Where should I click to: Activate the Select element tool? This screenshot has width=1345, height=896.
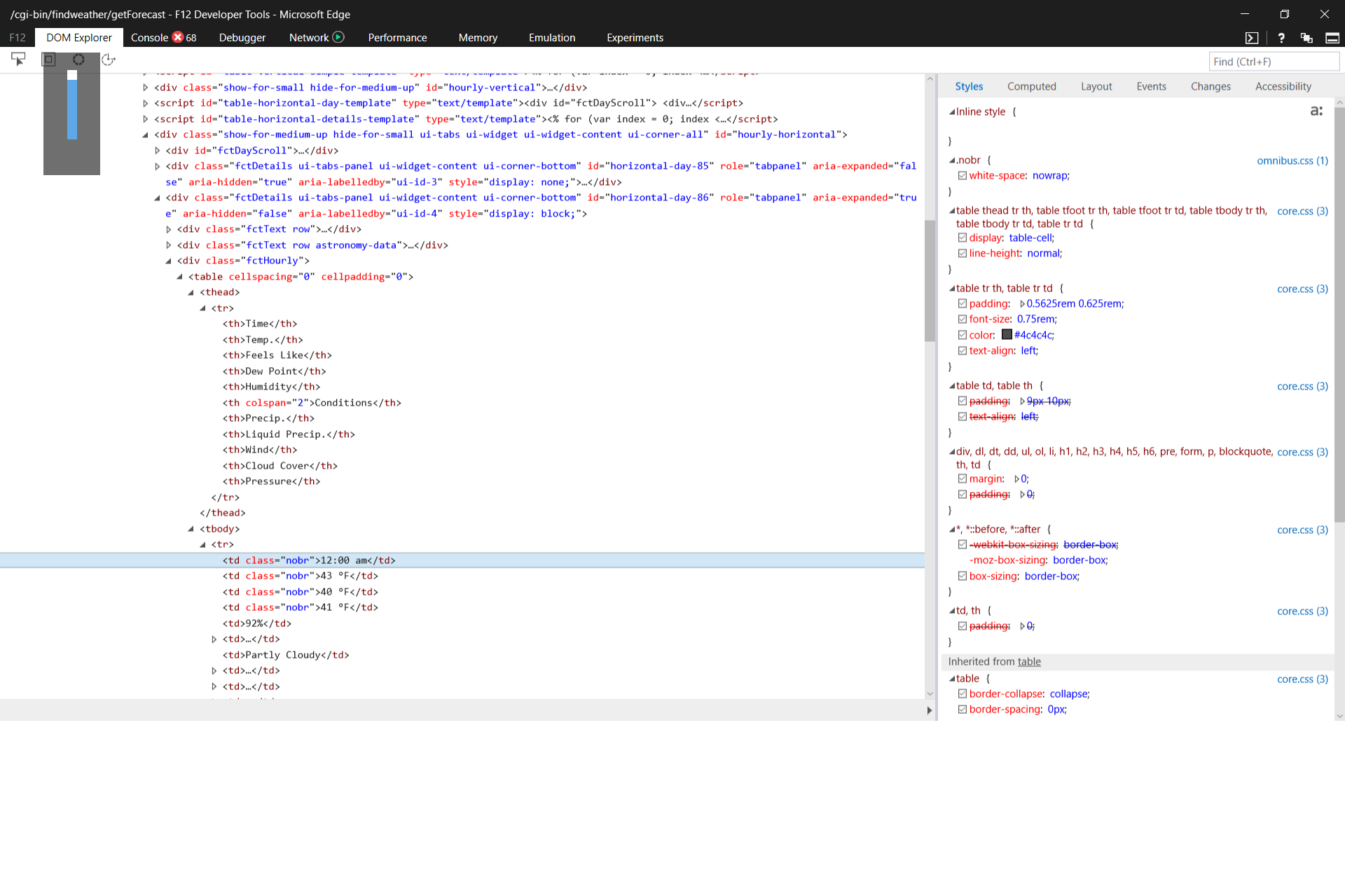click(18, 60)
